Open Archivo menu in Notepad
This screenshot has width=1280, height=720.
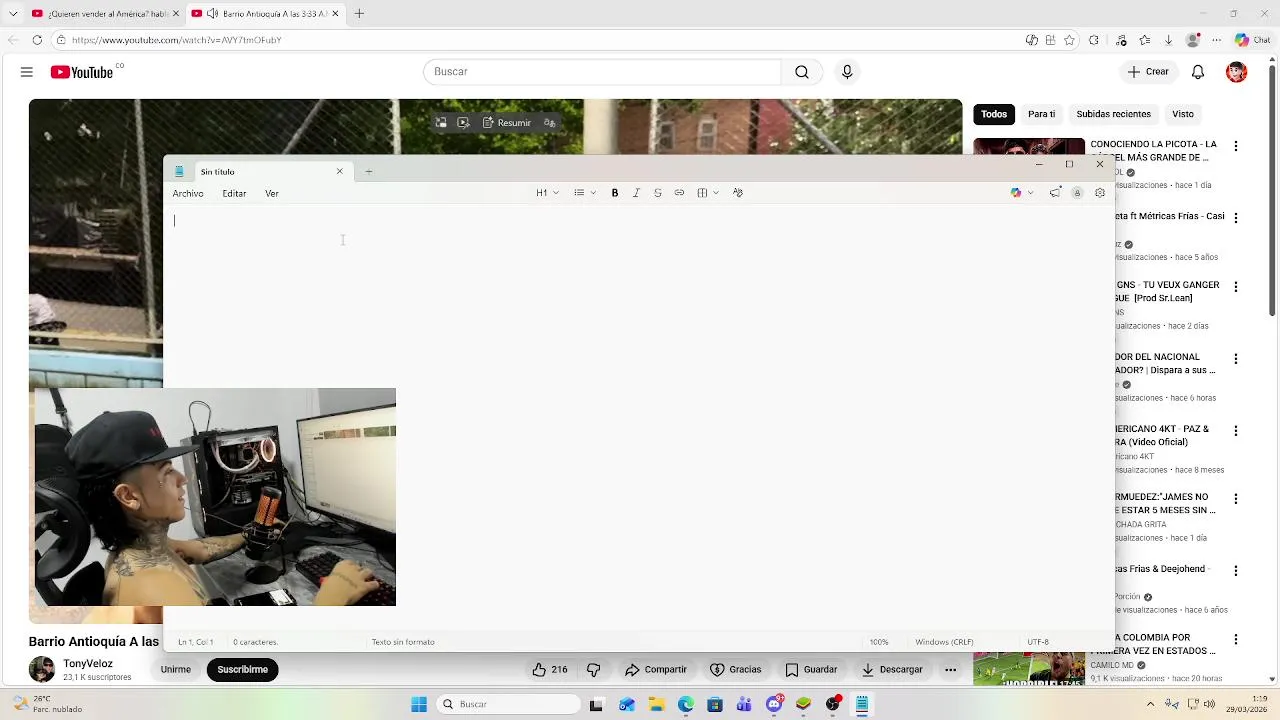point(188,193)
